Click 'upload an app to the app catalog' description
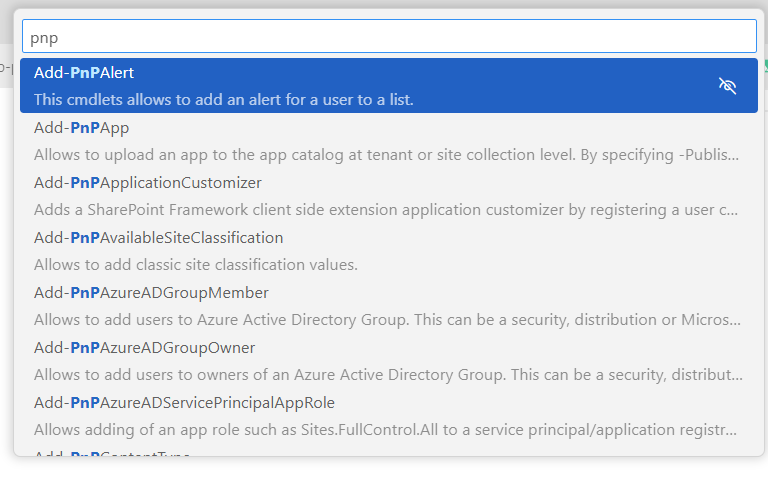 (x=224, y=155)
